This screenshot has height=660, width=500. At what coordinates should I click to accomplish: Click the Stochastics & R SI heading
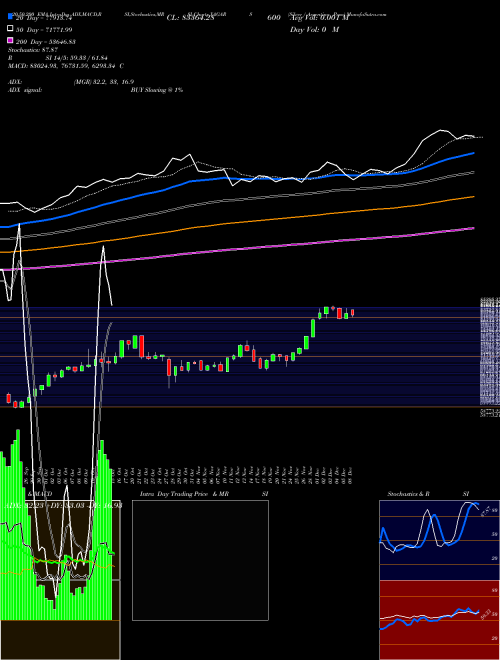click(x=428, y=494)
